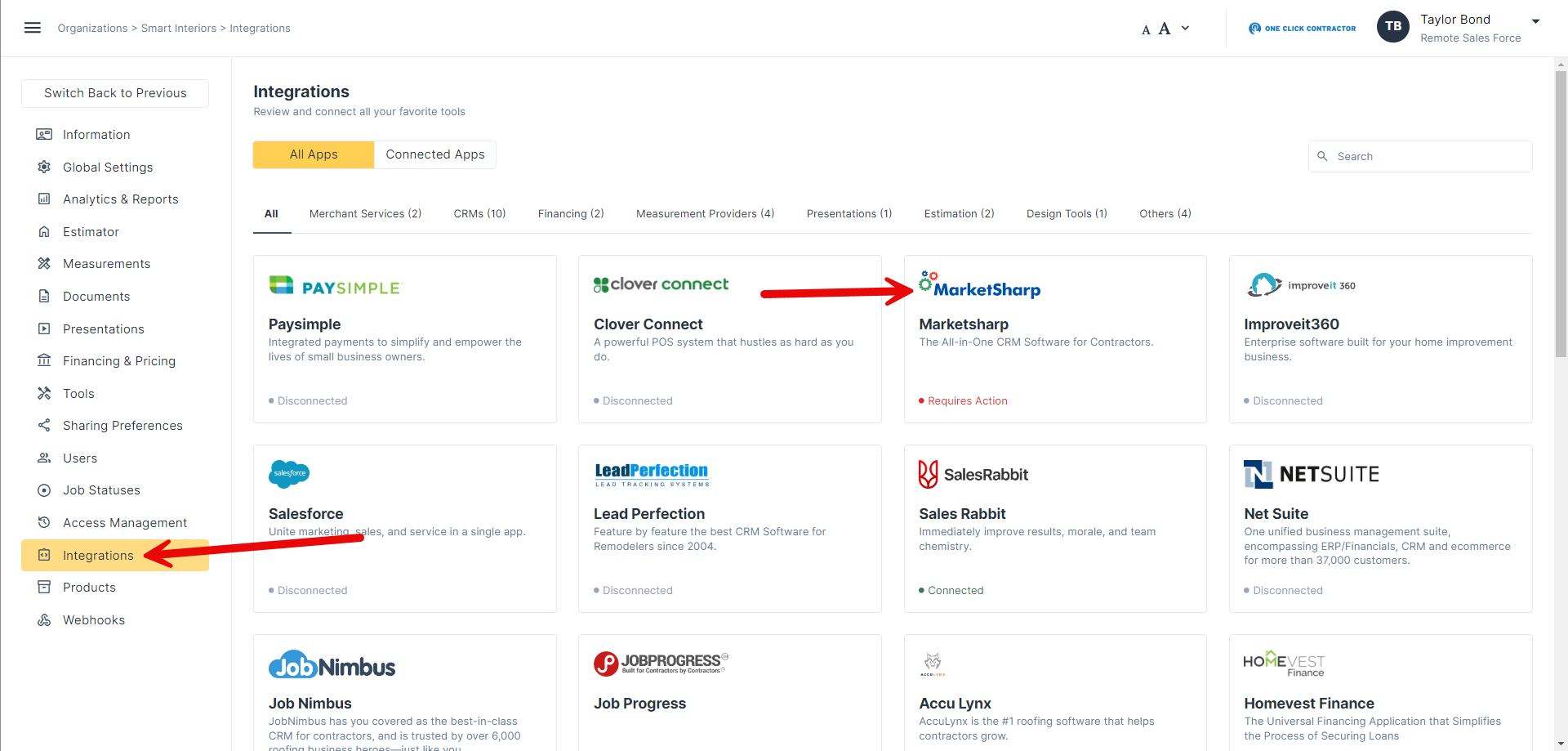Image resolution: width=1568 pixels, height=751 pixels.
Task: Click the Tools wrench icon
Action: [44, 393]
